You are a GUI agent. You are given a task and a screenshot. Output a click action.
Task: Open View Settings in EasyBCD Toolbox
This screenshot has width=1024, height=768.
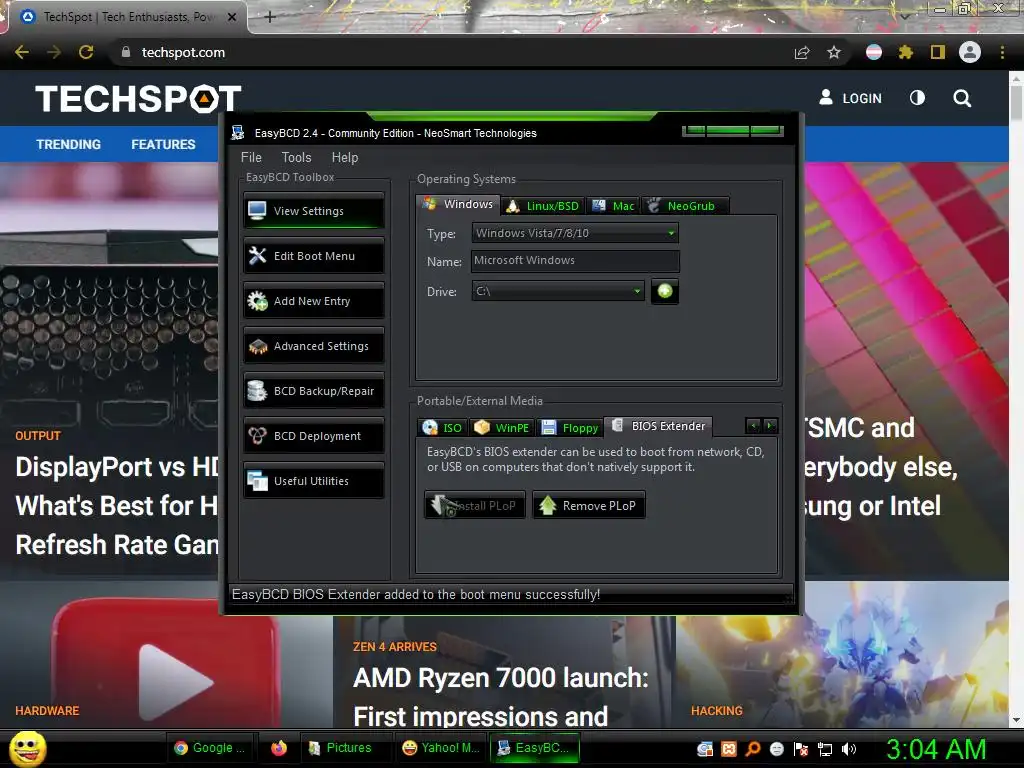(314, 211)
